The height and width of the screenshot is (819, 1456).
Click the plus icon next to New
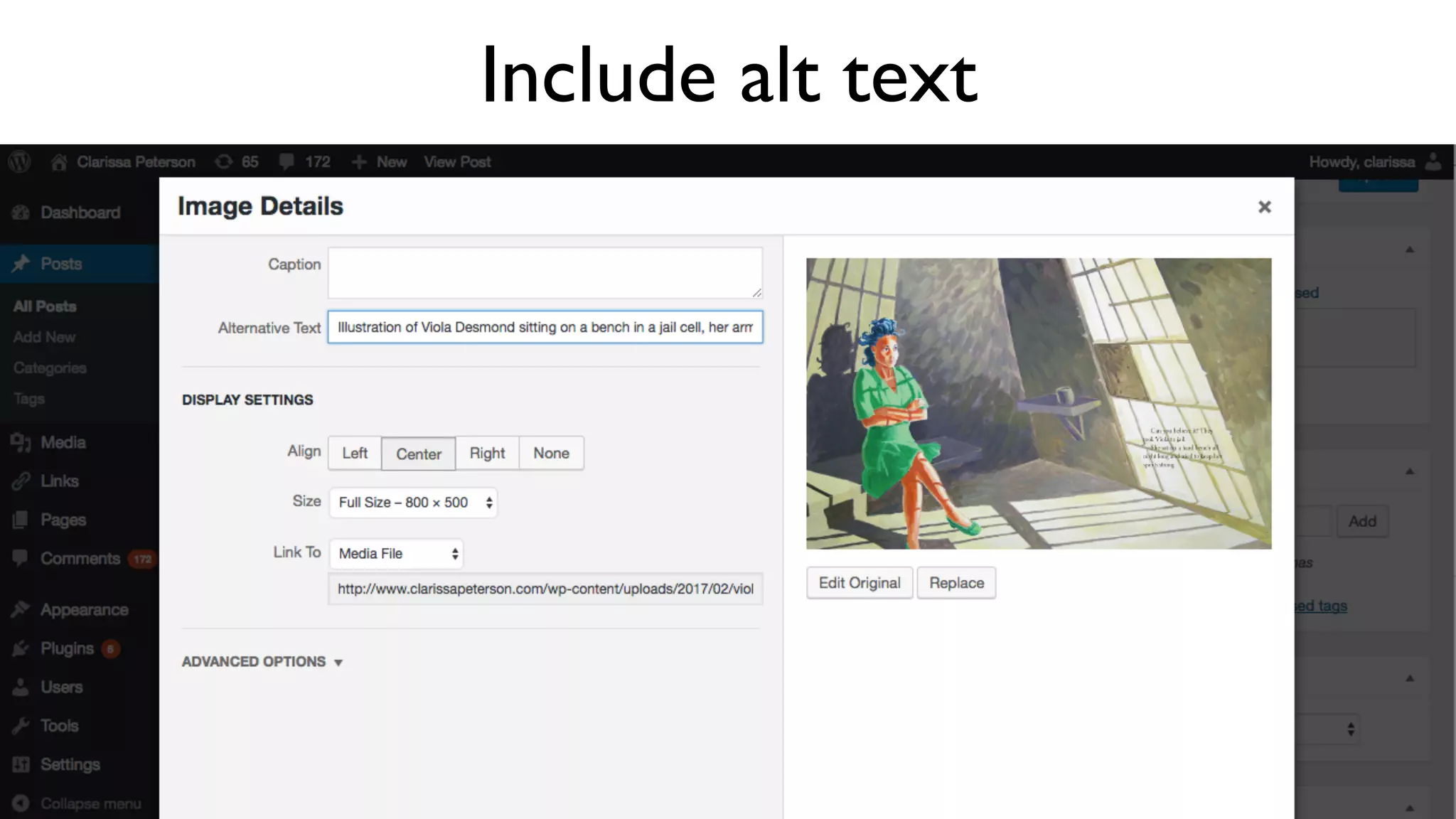(359, 162)
